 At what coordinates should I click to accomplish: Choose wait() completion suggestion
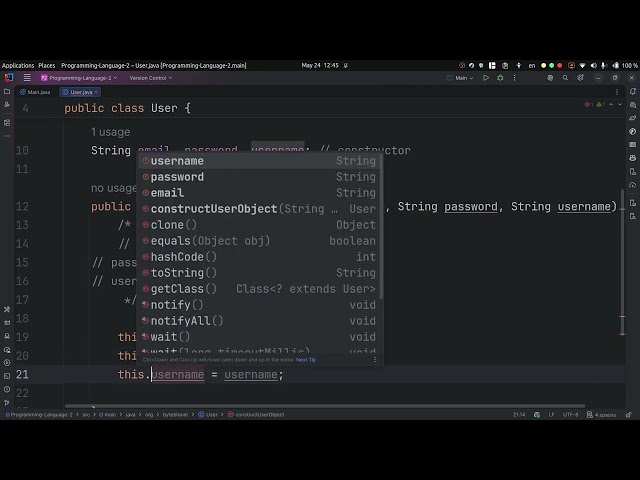pos(259,337)
